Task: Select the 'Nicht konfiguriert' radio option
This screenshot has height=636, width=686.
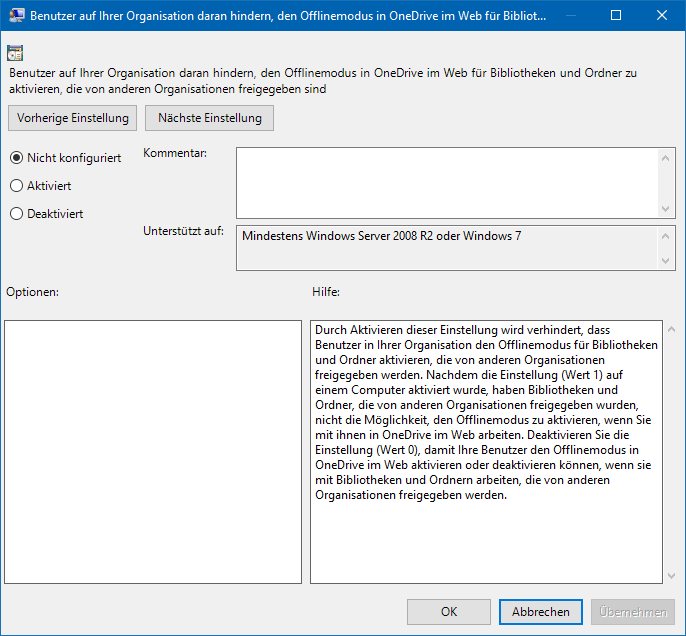Action: click(x=16, y=158)
